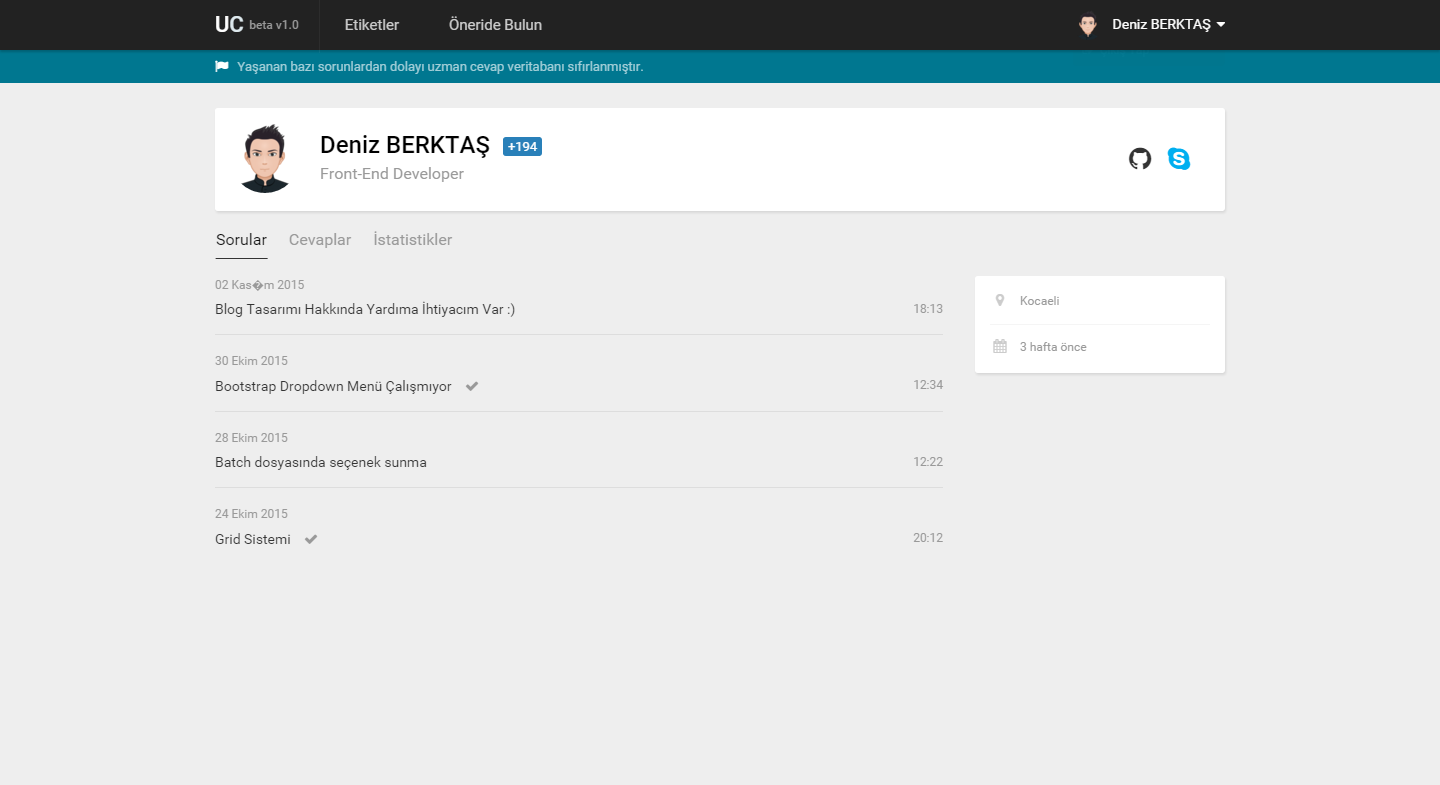The image size is (1440, 785).
Task: Click the checkmark next to Bootstrap Dropdown question
Action: (x=472, y=386)
